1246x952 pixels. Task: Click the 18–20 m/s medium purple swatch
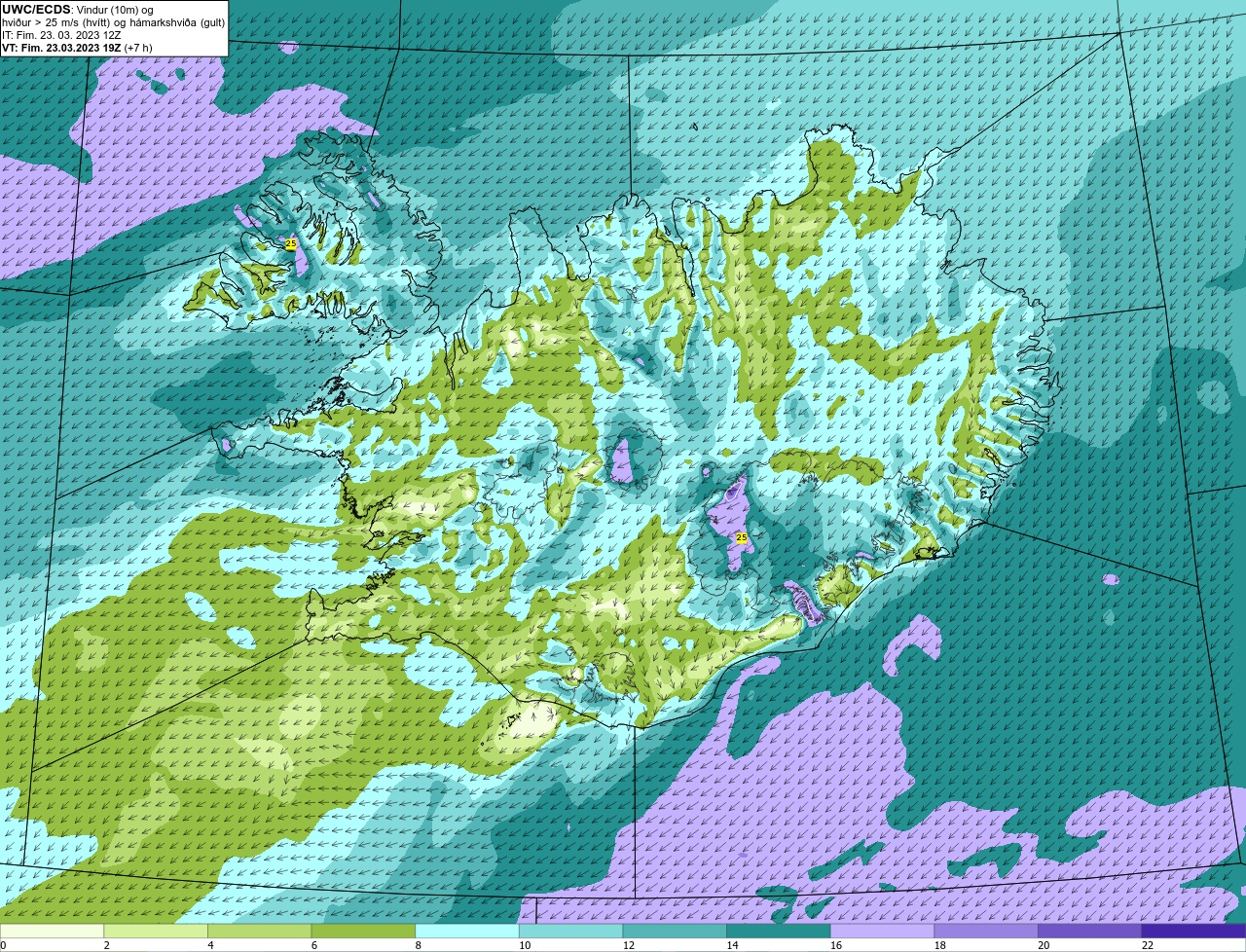[x=986, y=932]
